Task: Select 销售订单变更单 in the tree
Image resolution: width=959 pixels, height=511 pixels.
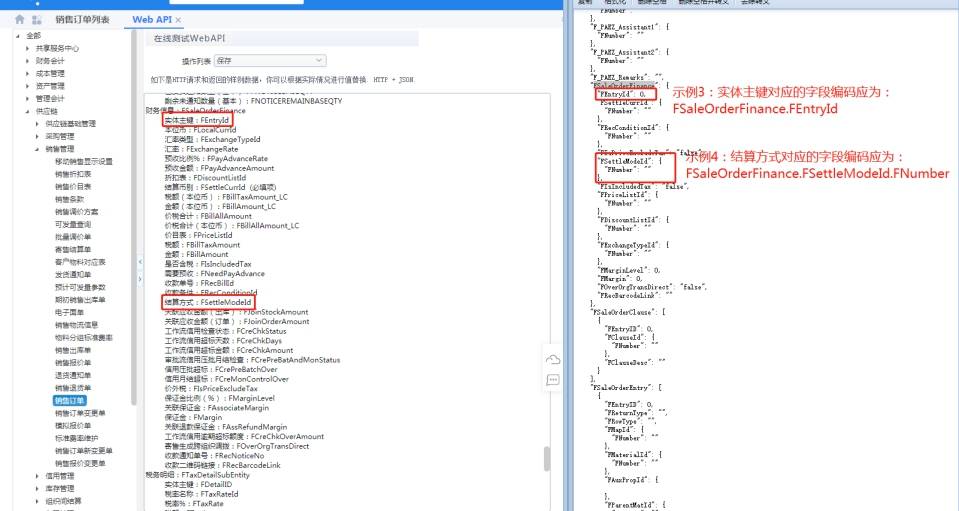Action: 80,413
